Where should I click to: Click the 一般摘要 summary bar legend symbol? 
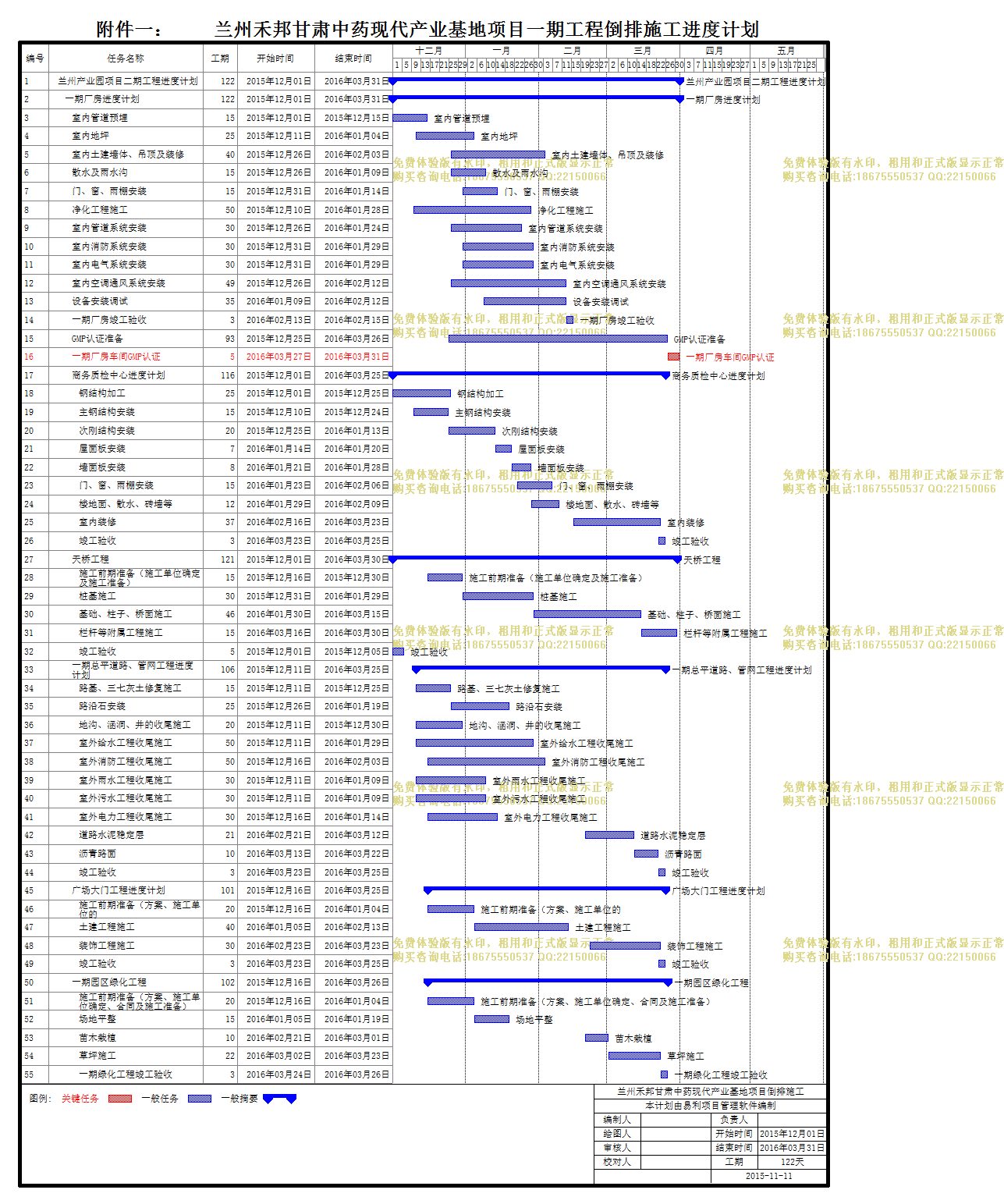coord(280,1099)
